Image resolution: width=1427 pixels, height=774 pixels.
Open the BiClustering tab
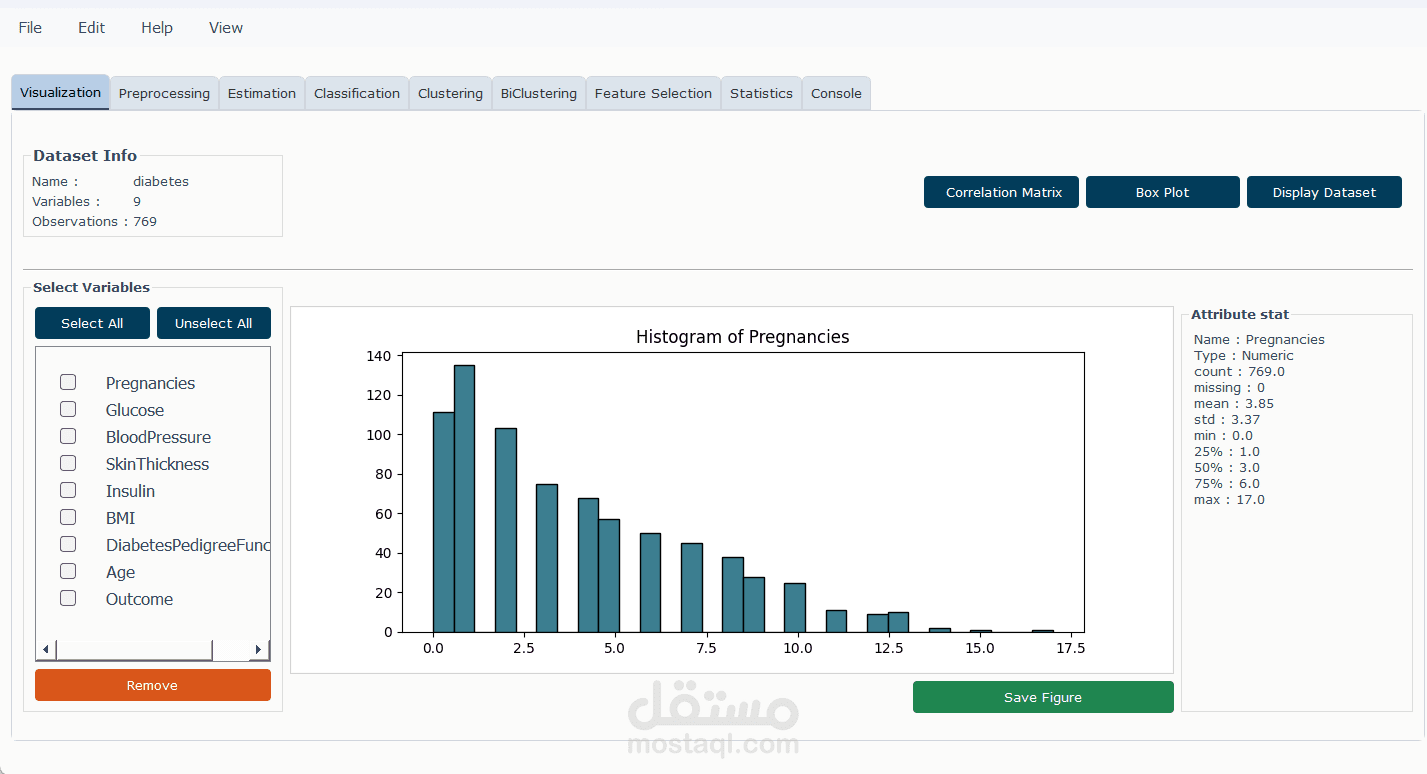coord(539,94)
